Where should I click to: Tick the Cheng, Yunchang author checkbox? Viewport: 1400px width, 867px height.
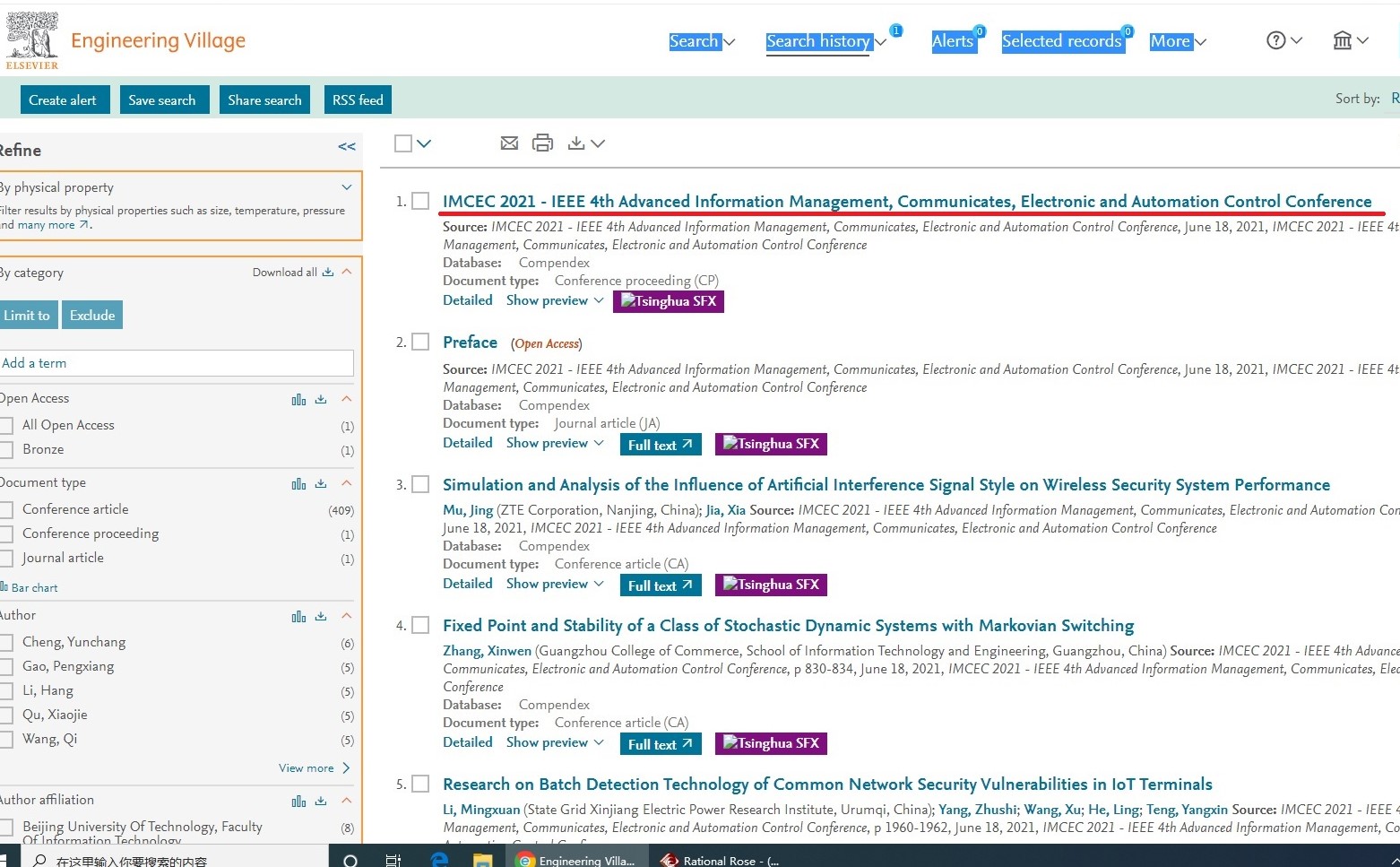6,642
